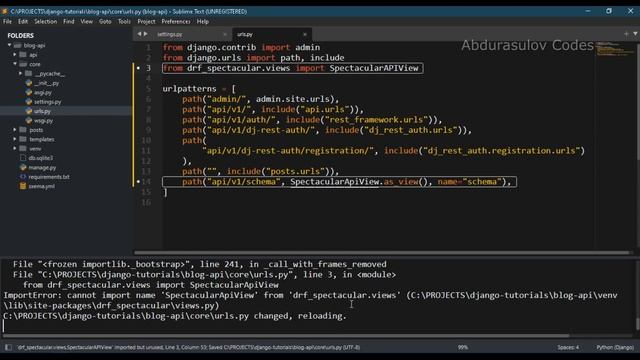
Task: Expand the venv folder
Action: pyautogui.click(x=15, y=149)
